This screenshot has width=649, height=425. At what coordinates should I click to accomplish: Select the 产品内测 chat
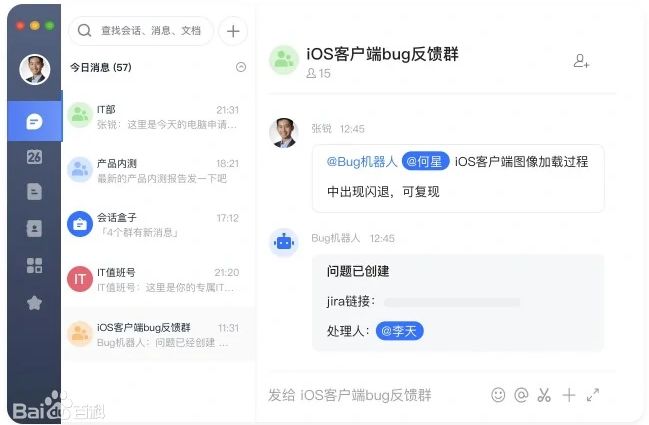click(x=158, y=170)
